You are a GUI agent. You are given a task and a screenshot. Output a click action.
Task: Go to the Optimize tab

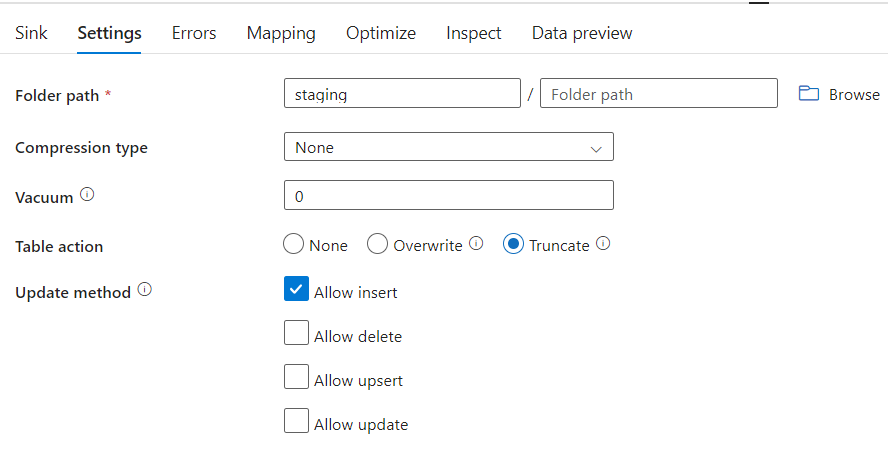pos(381,33)
